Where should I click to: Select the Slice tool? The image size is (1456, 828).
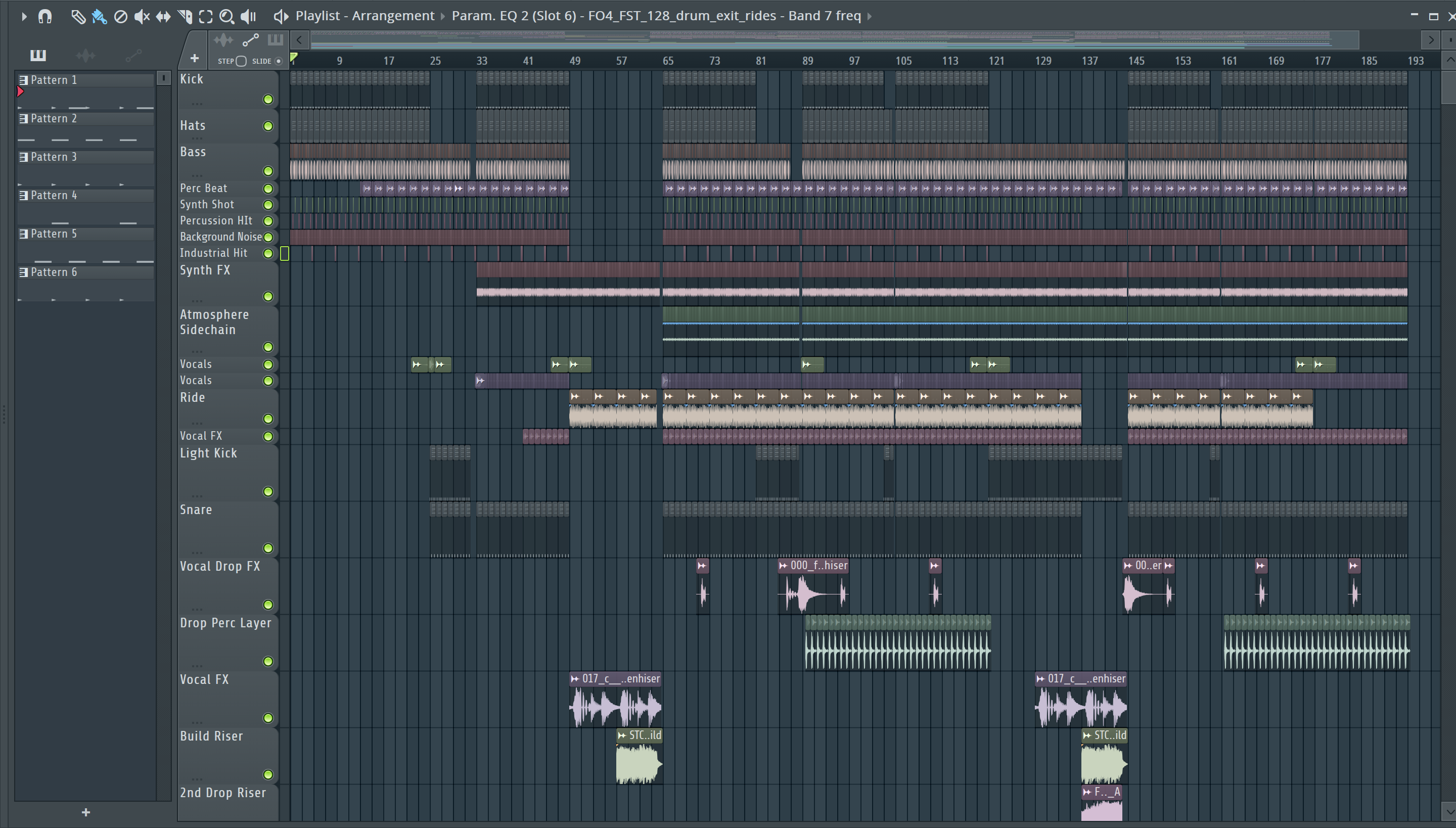point(185,17)
